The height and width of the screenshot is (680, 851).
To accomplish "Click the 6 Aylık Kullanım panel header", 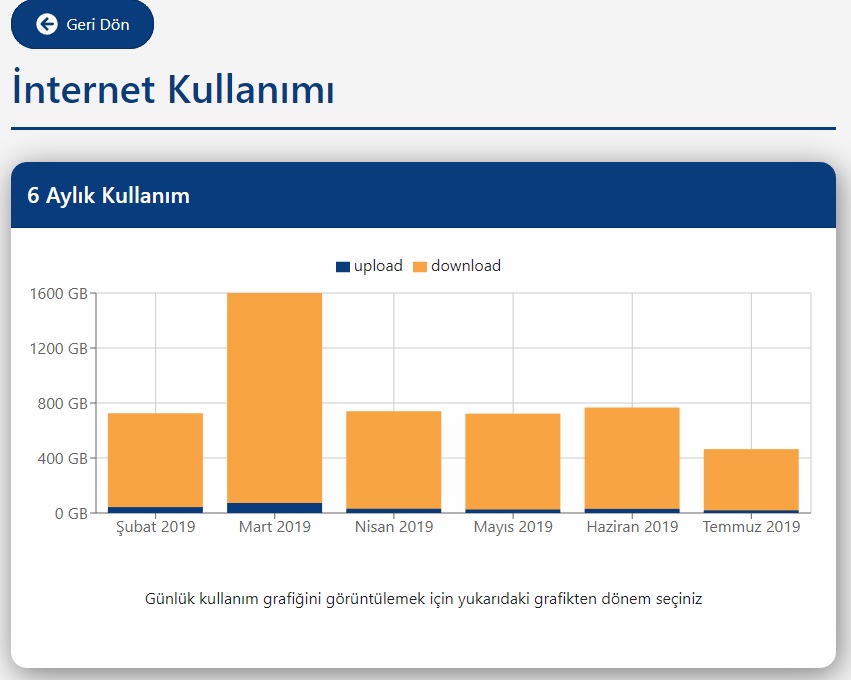I will [x=423, y=195].
